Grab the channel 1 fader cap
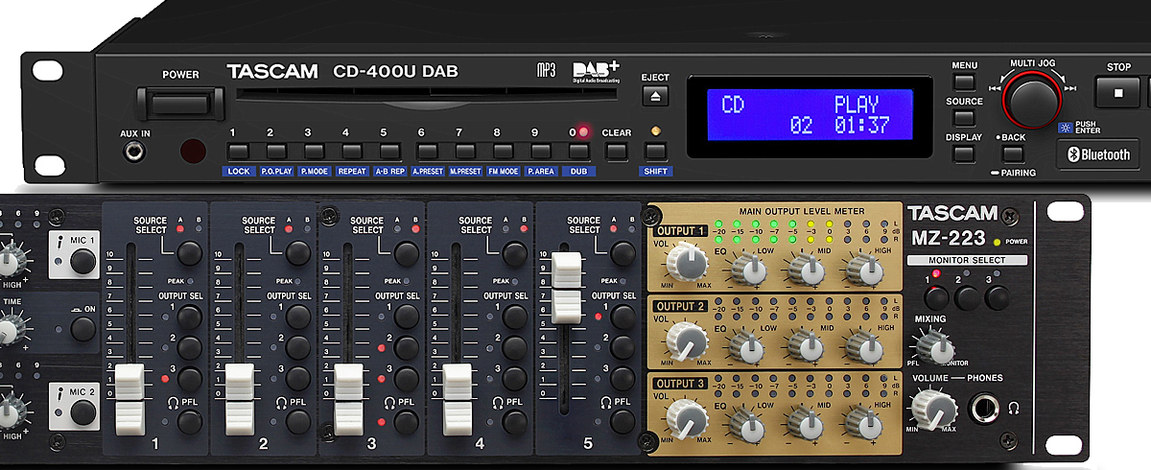The height and width of the screenshot is (470, 1151). point(131,399)
